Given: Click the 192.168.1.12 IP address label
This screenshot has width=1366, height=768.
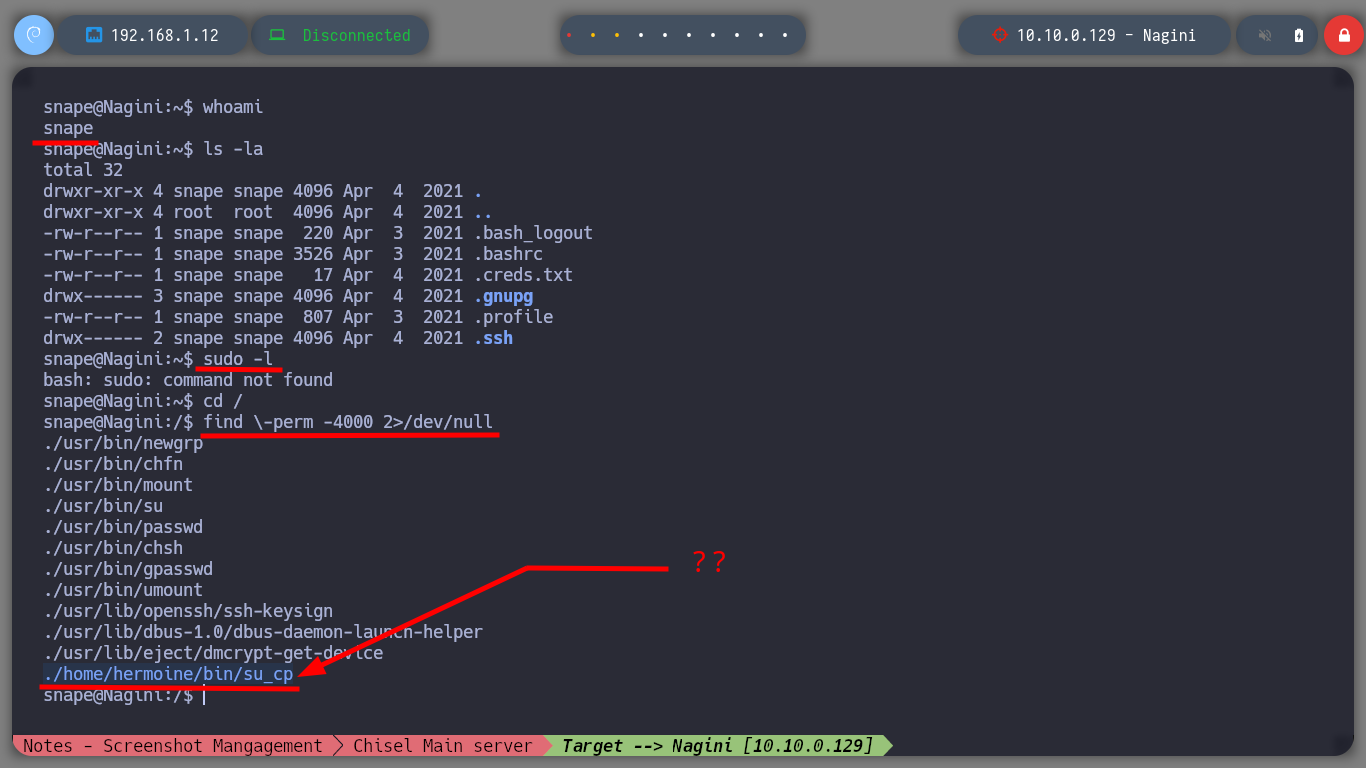Looking at the screenshot, I should (x=165, y=35).
